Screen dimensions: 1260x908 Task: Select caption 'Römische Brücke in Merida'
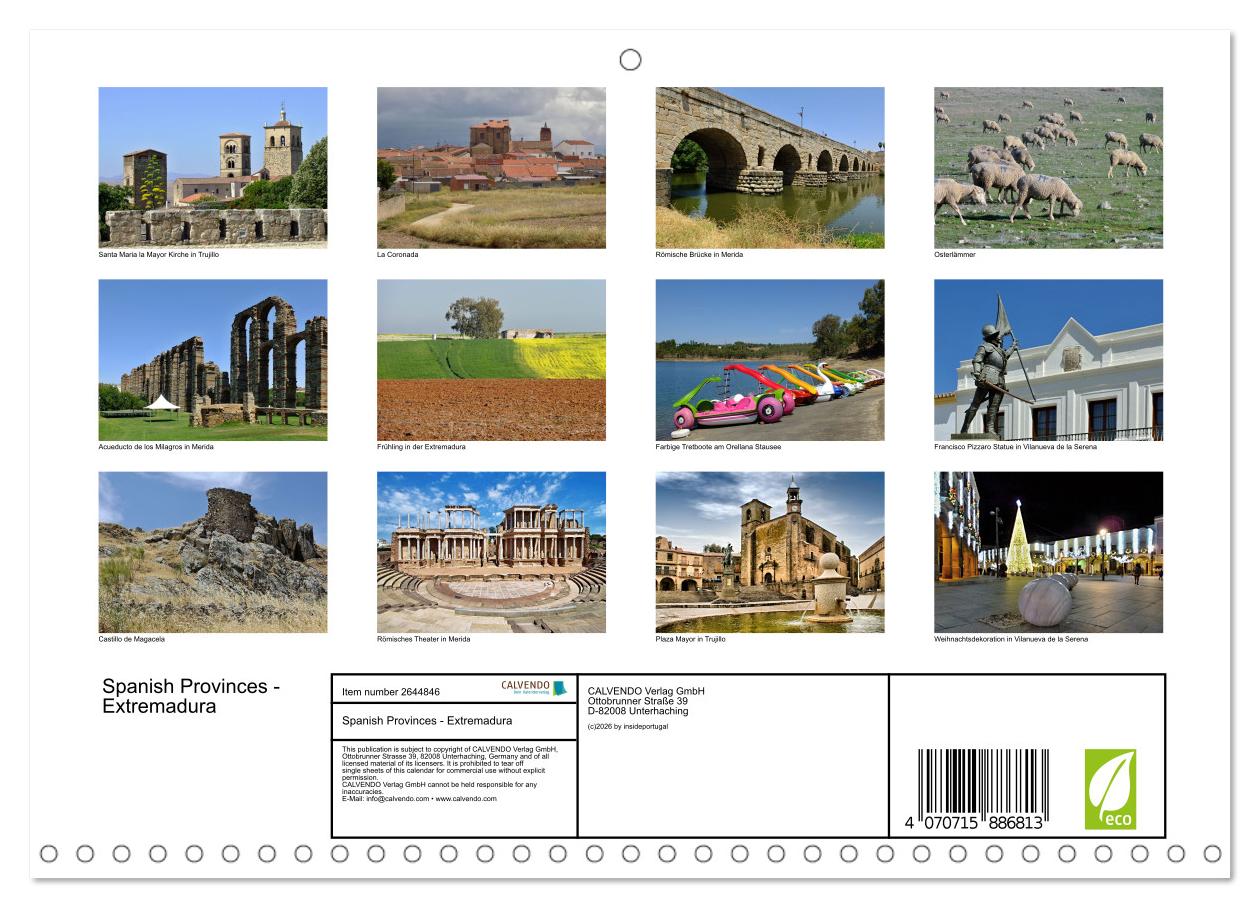point(699,255)
